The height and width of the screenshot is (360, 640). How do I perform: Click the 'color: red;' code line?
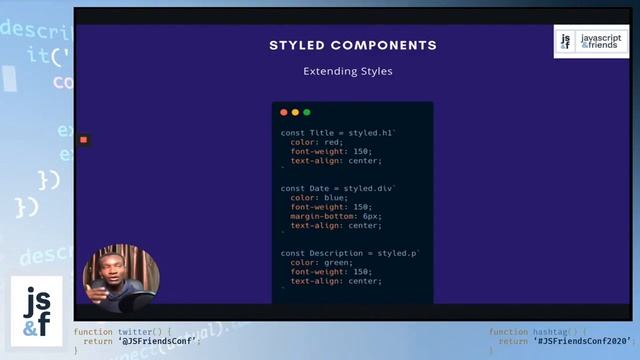click(317, 142)
